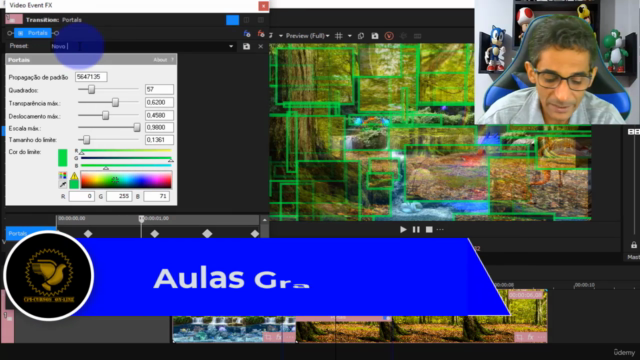Delete the preset with the X icon
Viewport: 640px width, 360px height.
coord(260,47)
